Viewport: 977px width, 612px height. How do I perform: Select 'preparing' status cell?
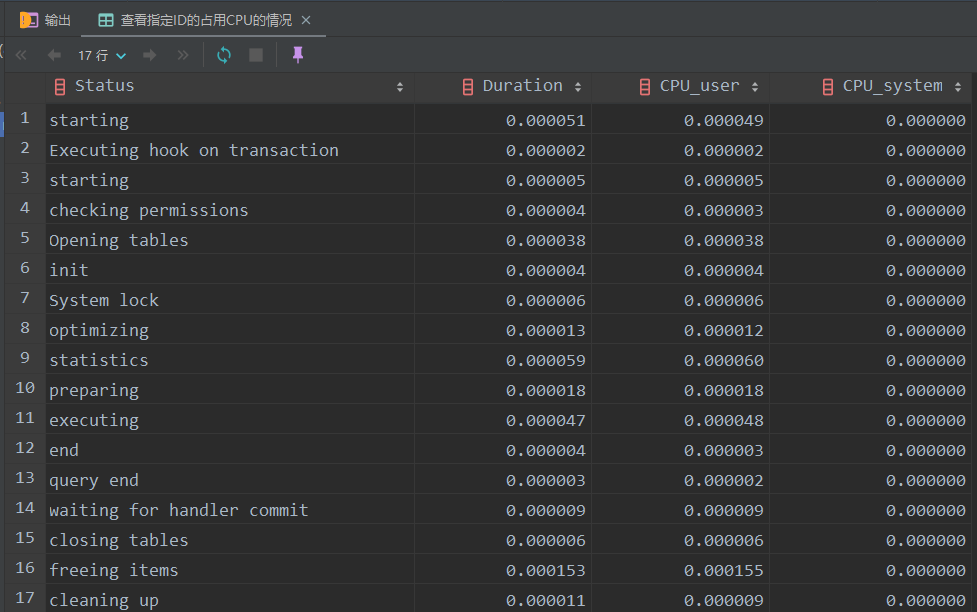(230, 390)
